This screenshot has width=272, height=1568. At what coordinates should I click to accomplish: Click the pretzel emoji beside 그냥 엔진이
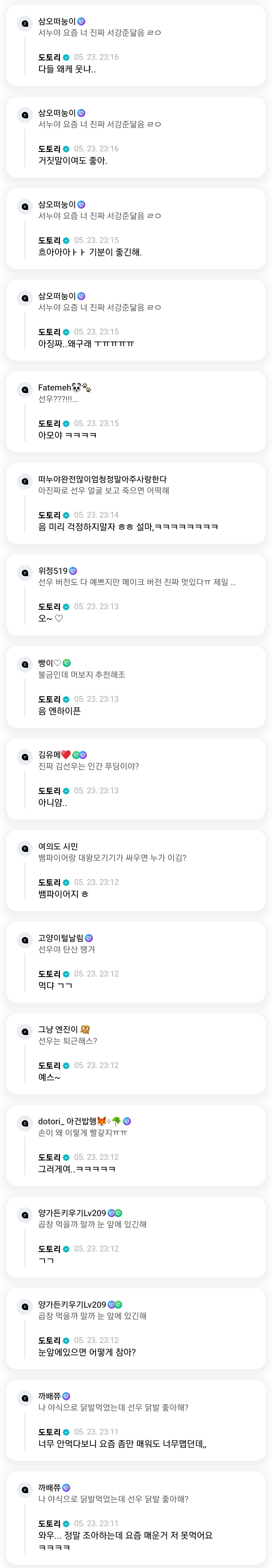[85, 1029]
